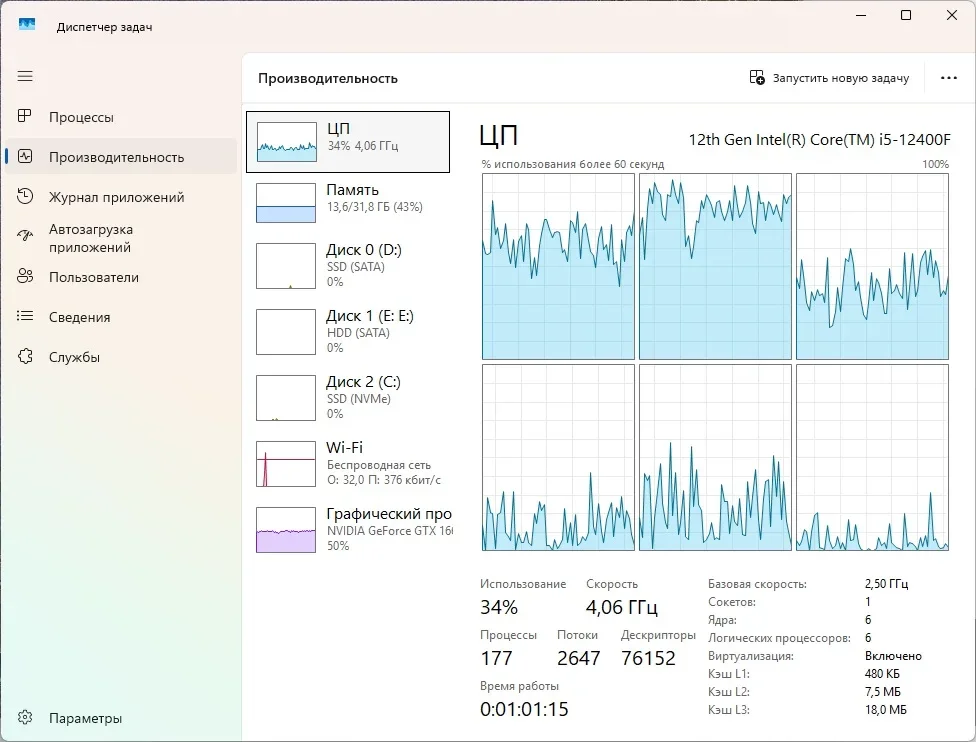The width and height of the screenshot is (976, 742).
Task: Click the Дескрипторы count 76152
Action: [x=648, y=658]
